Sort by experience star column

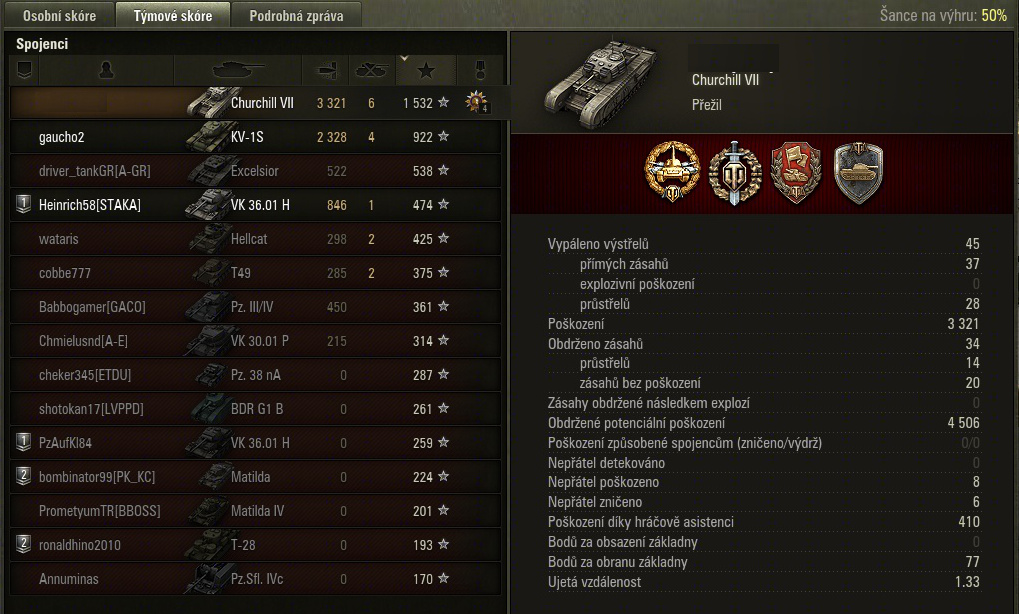coord(426,70)
